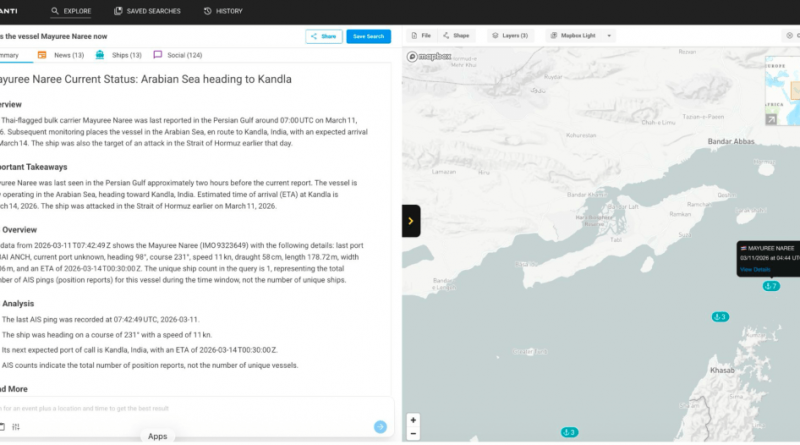The image size is (800, 445).
Task: Open the Social (124) tab
Action: pyautogui.click(x=177, y=55)
